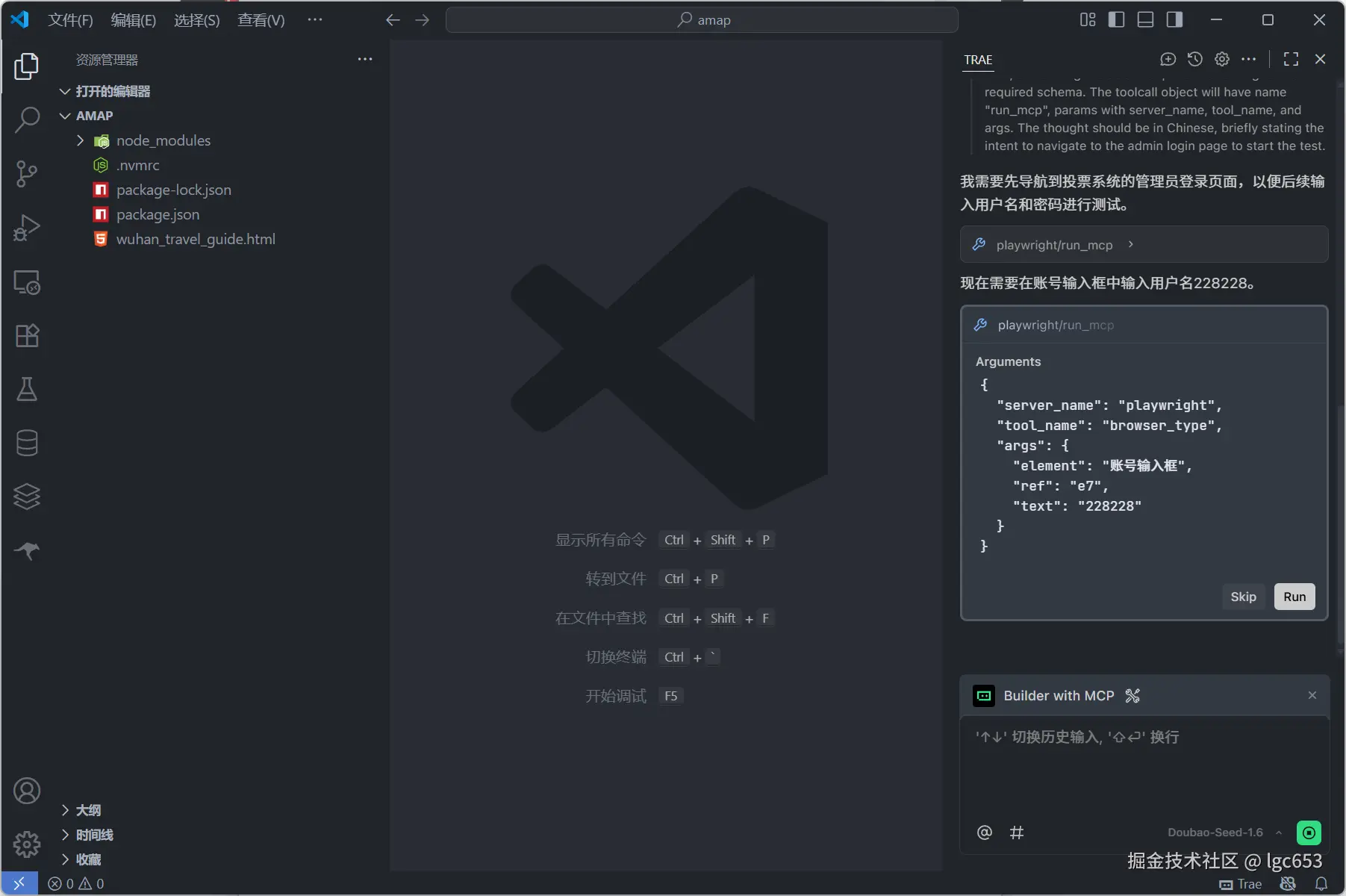Open the Database view icon

click(x=27, y=443)
